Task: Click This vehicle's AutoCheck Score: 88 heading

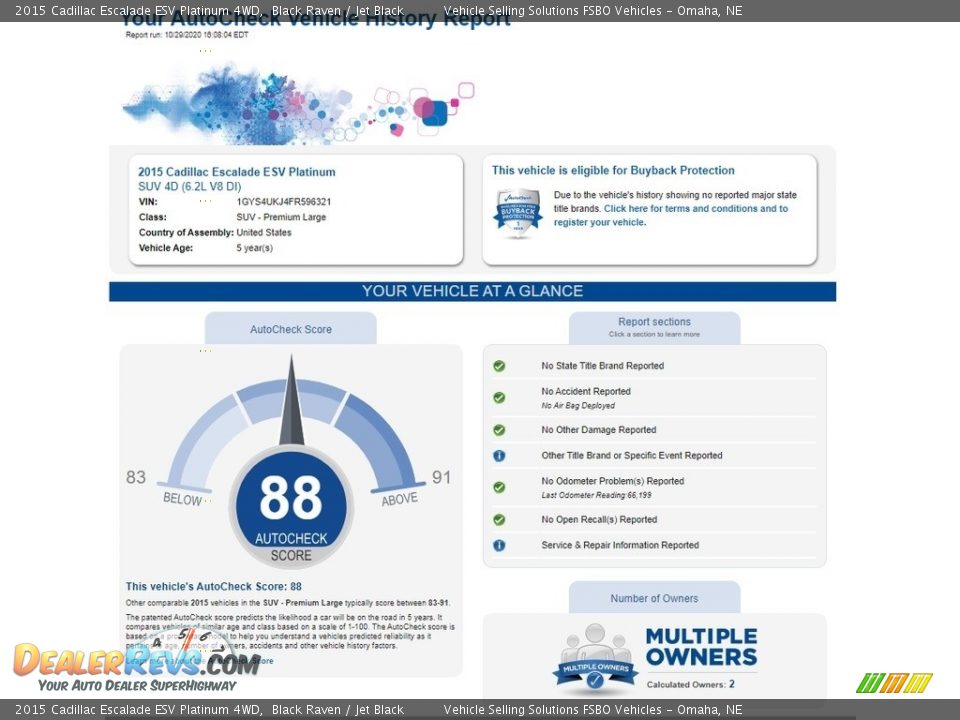Action: [214, 586]
